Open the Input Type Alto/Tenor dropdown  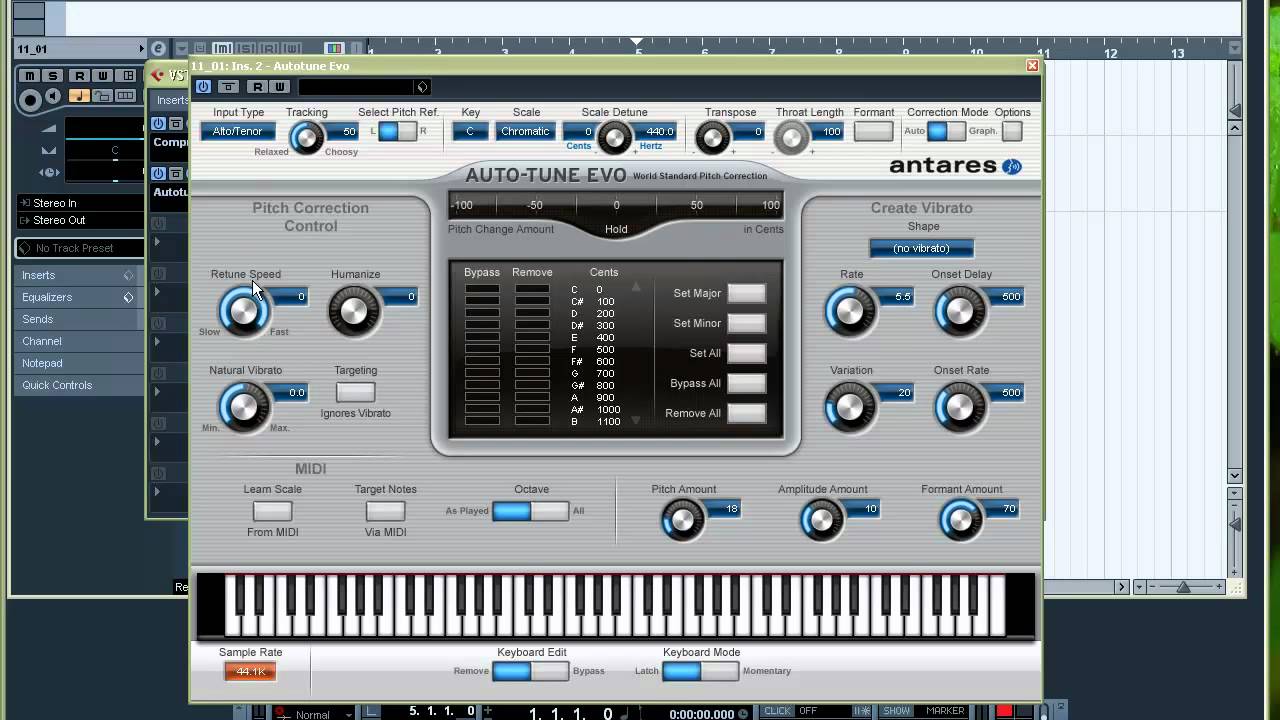pos(238,132)
